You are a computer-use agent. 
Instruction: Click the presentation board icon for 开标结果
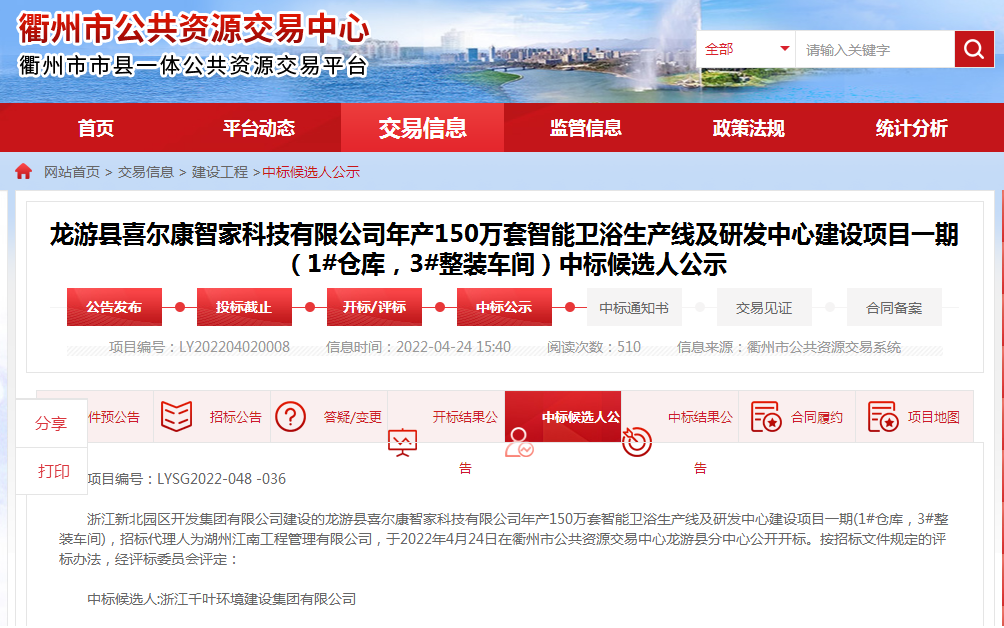click(x=403, y=442)
